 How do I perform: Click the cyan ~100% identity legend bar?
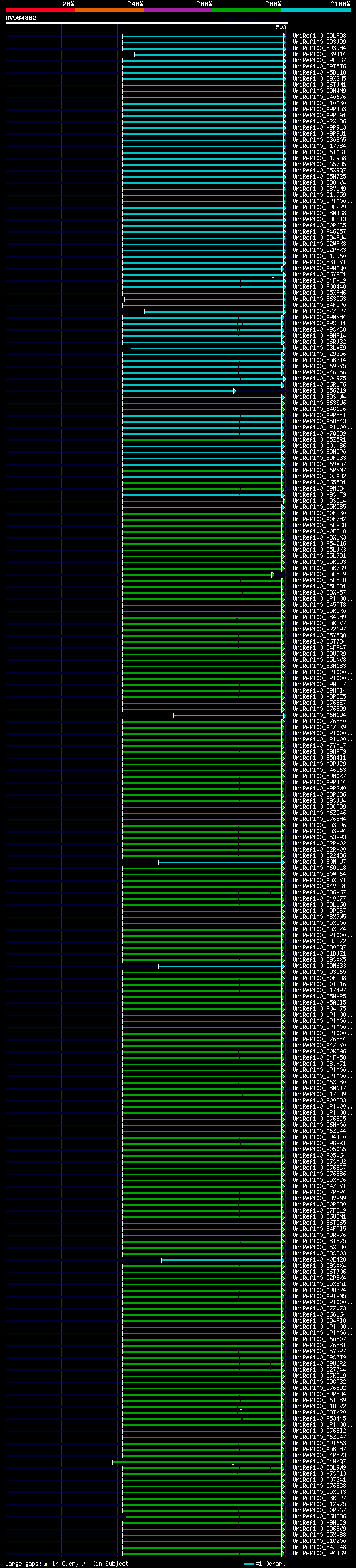[317, 10]
